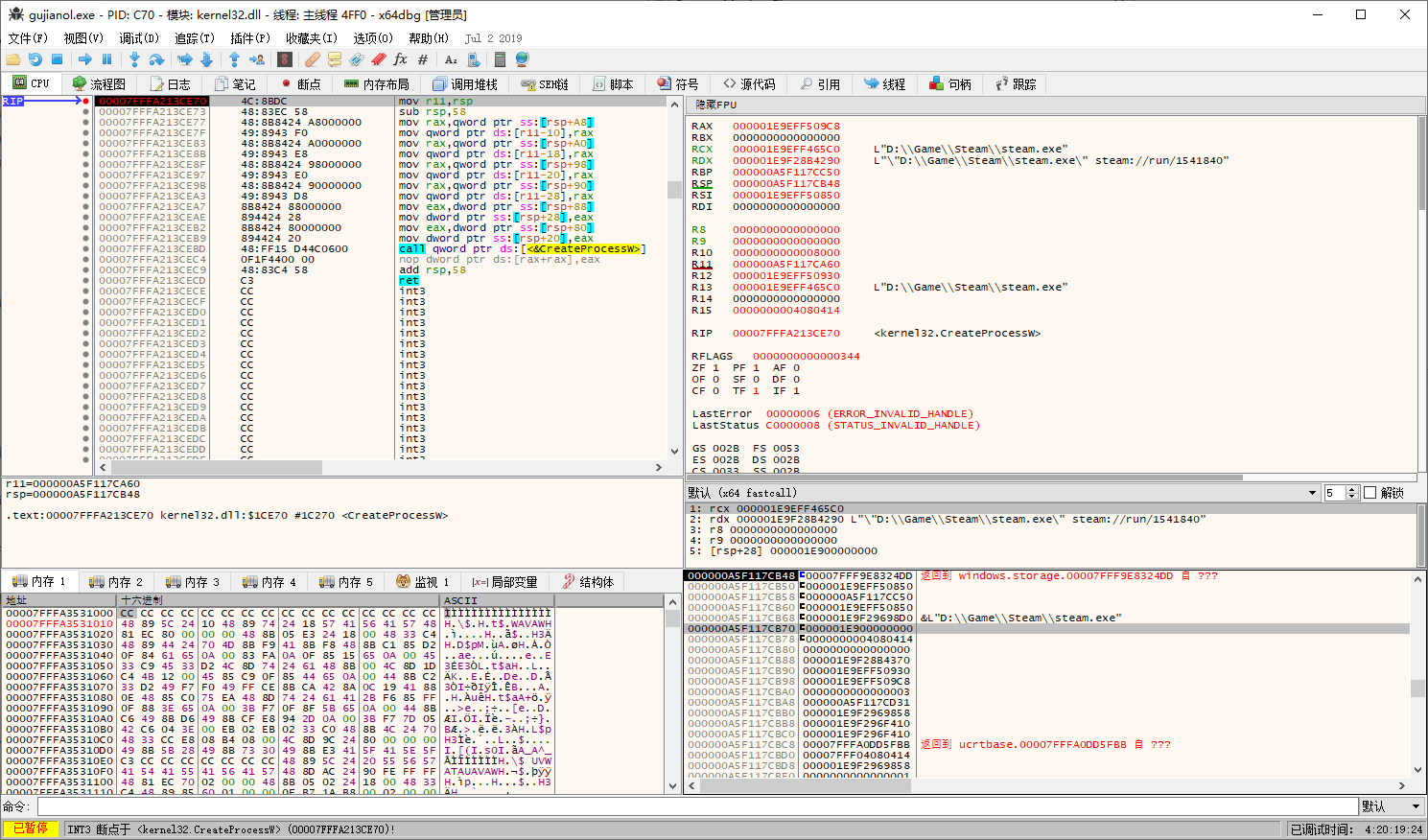Open the 监视 1 watch tab
The width and height of the screenshot is (1428, 840).
point(422,581)
